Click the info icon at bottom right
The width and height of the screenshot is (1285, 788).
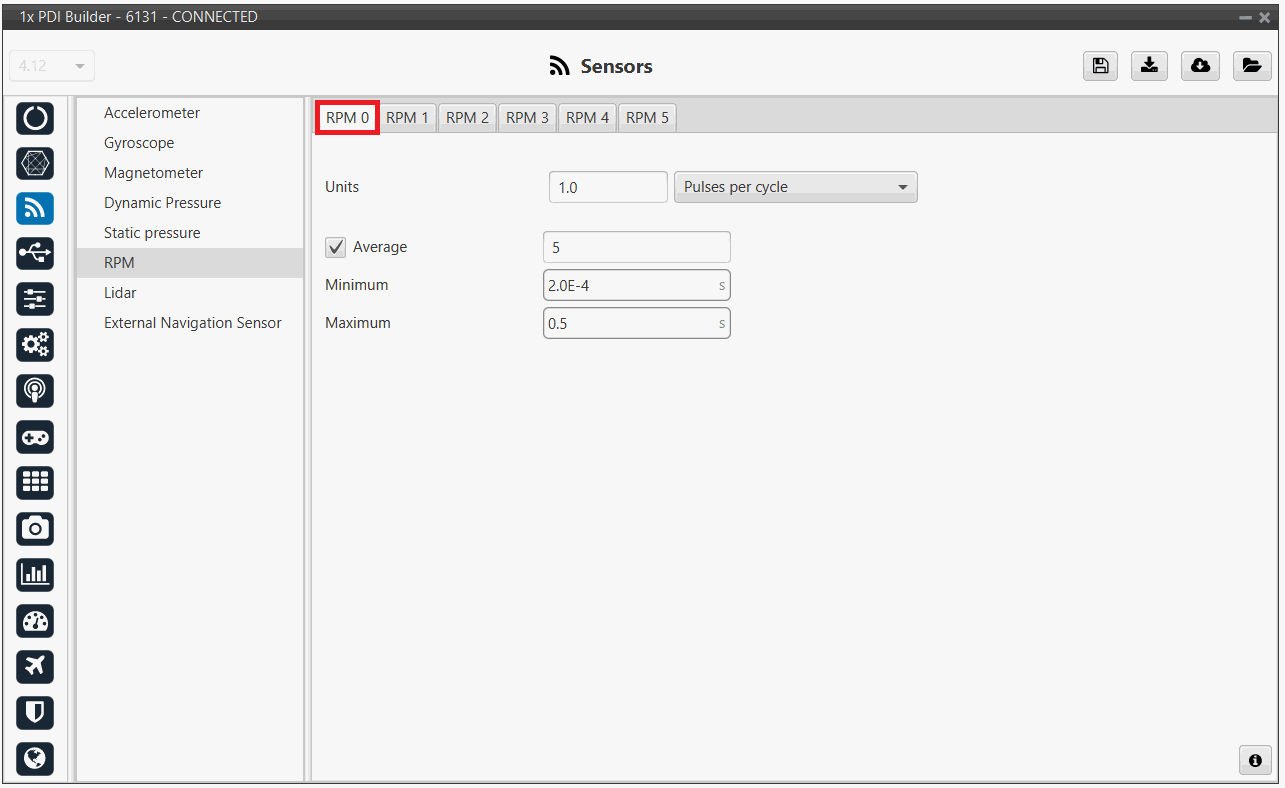point(1255,760)
